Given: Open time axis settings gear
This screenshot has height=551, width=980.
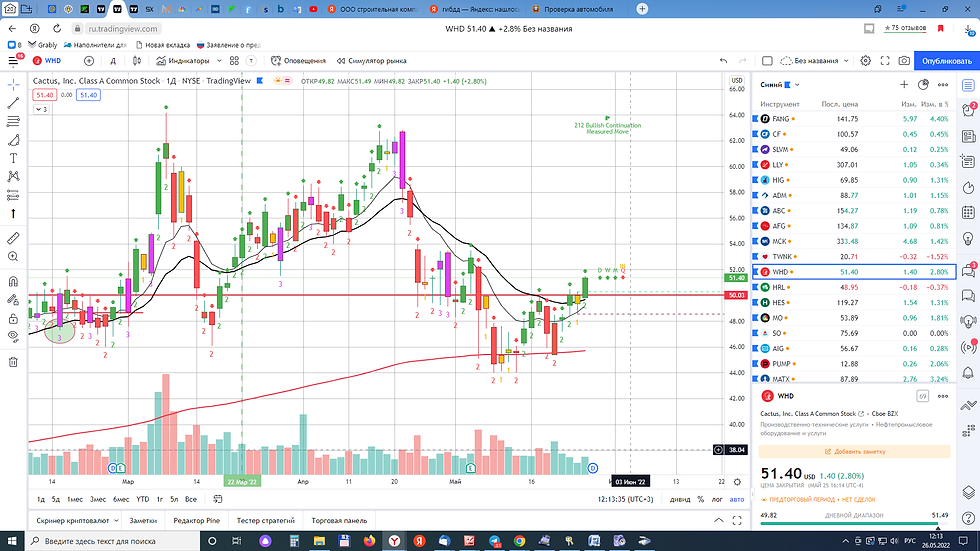Looking at the screenshot, I should (738, 482).
